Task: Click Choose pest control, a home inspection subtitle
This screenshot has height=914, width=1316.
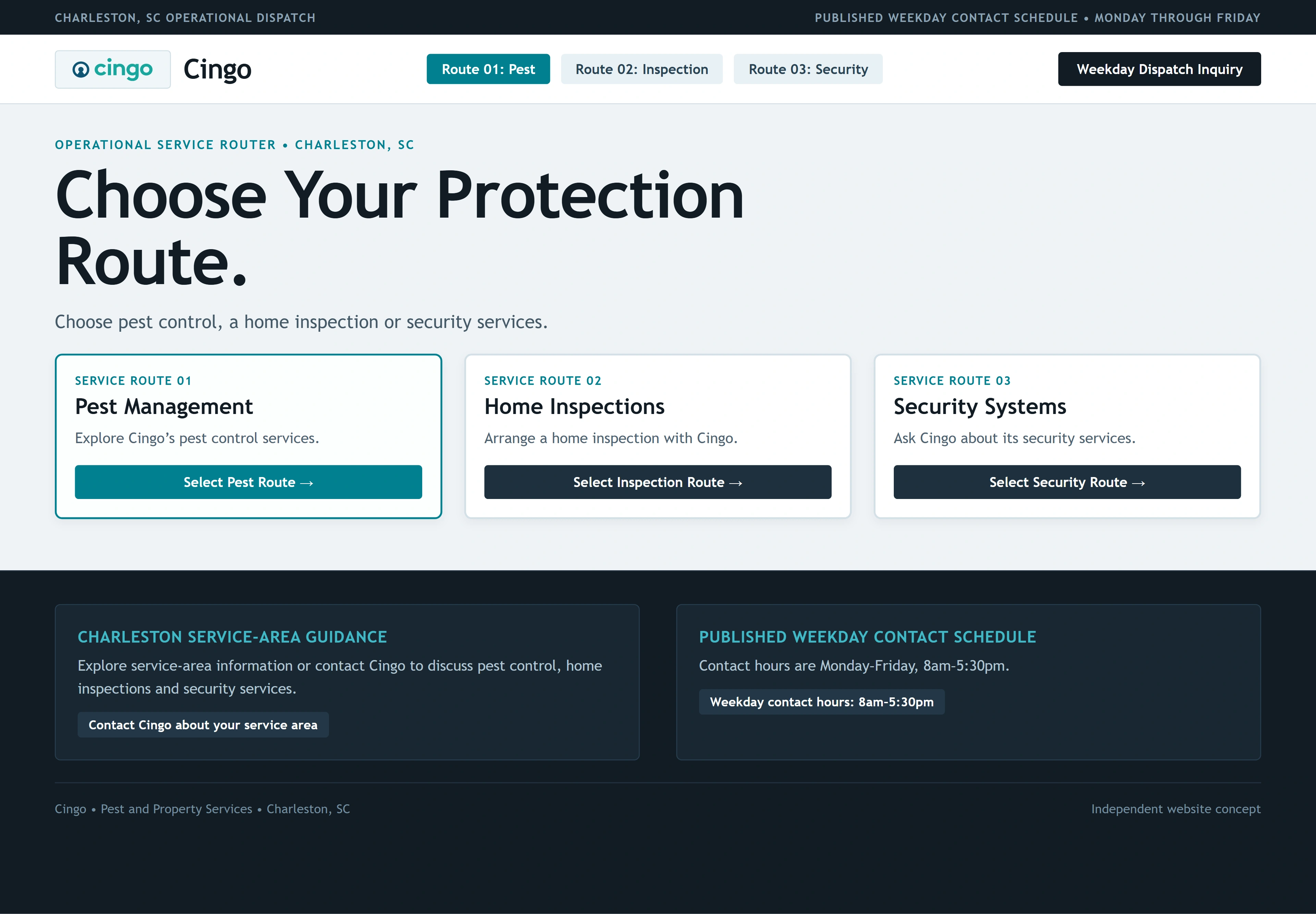Action: [x=301, y=322]
